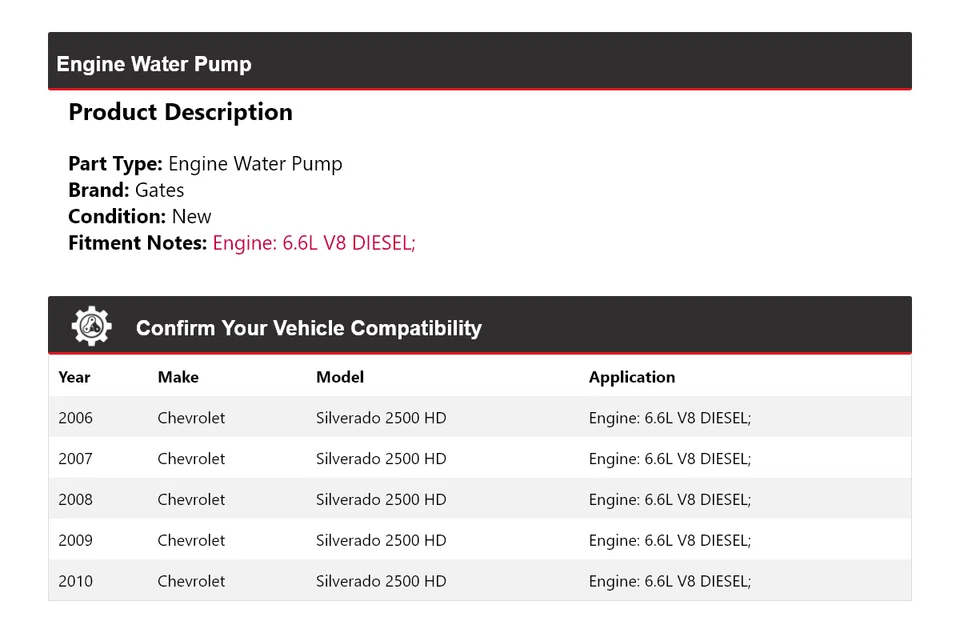Click the red Fitment Notes engine text

pos(313,243)
